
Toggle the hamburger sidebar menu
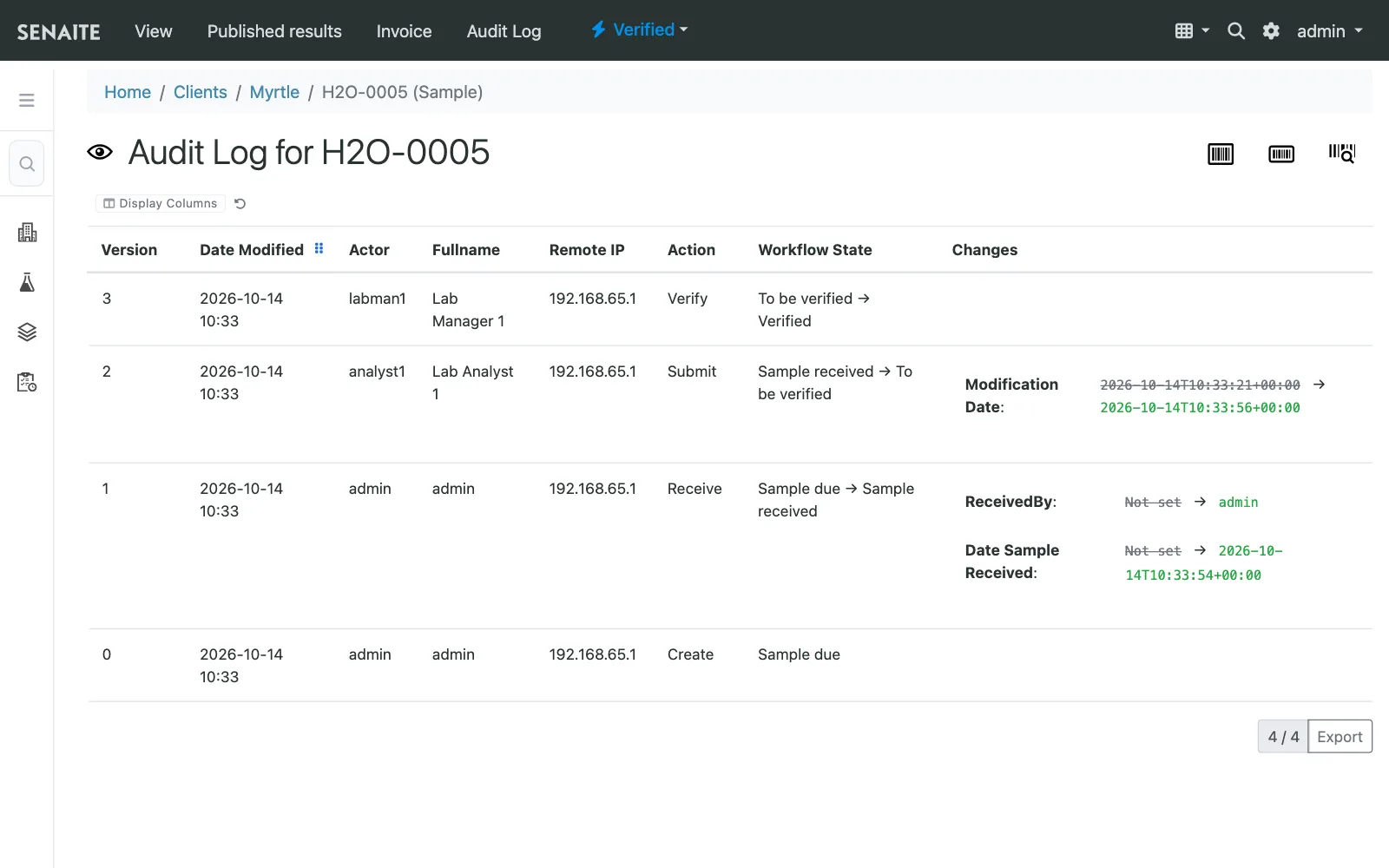tap(27, 101)
